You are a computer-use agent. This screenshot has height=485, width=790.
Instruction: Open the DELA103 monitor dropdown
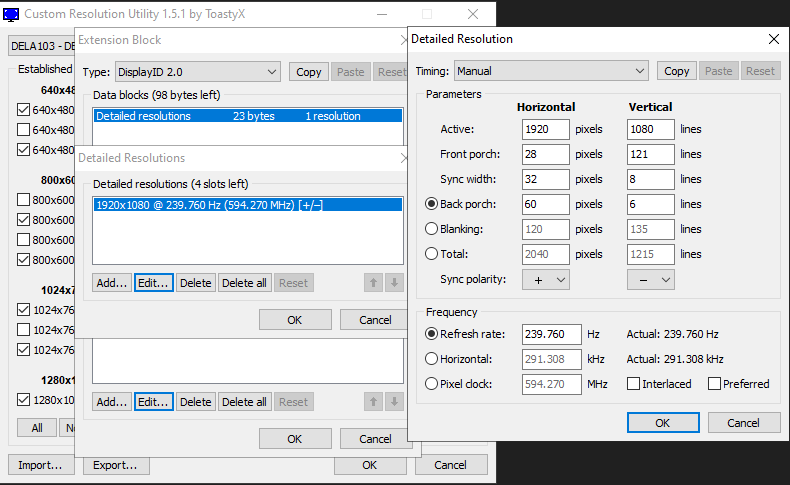pyautogui.click(x=42, y=46)
